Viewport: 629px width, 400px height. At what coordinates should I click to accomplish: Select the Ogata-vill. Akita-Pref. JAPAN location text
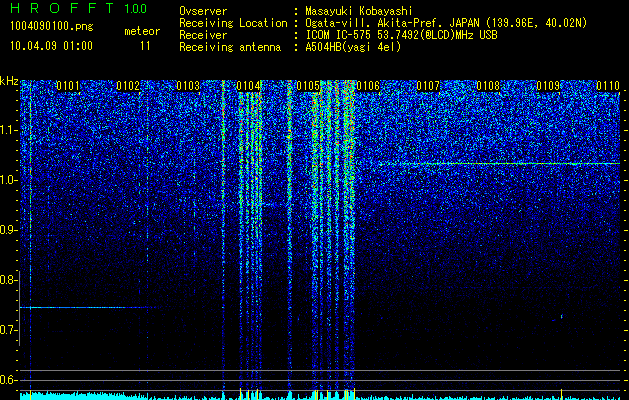tap(448, 23)
